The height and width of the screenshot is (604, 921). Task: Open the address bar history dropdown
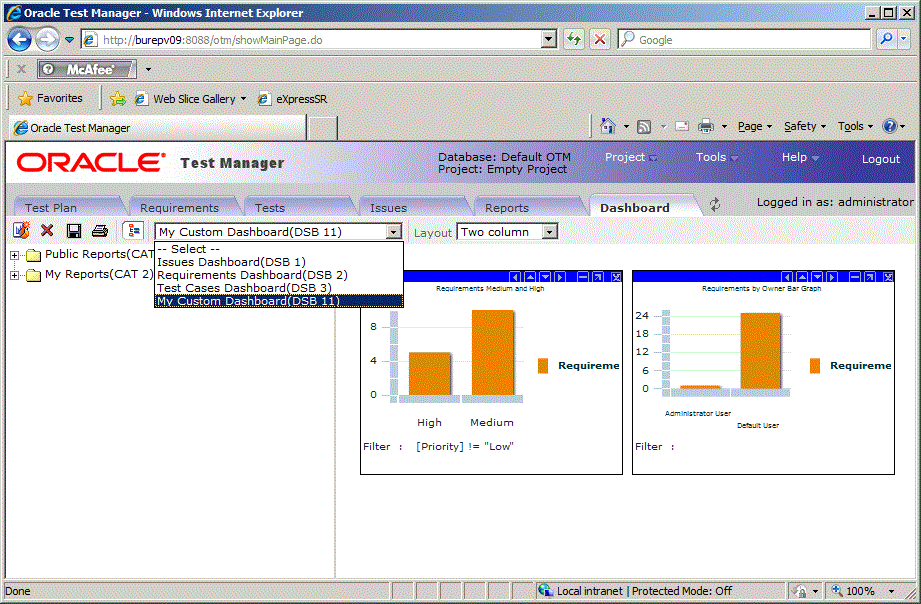[549, 39]
